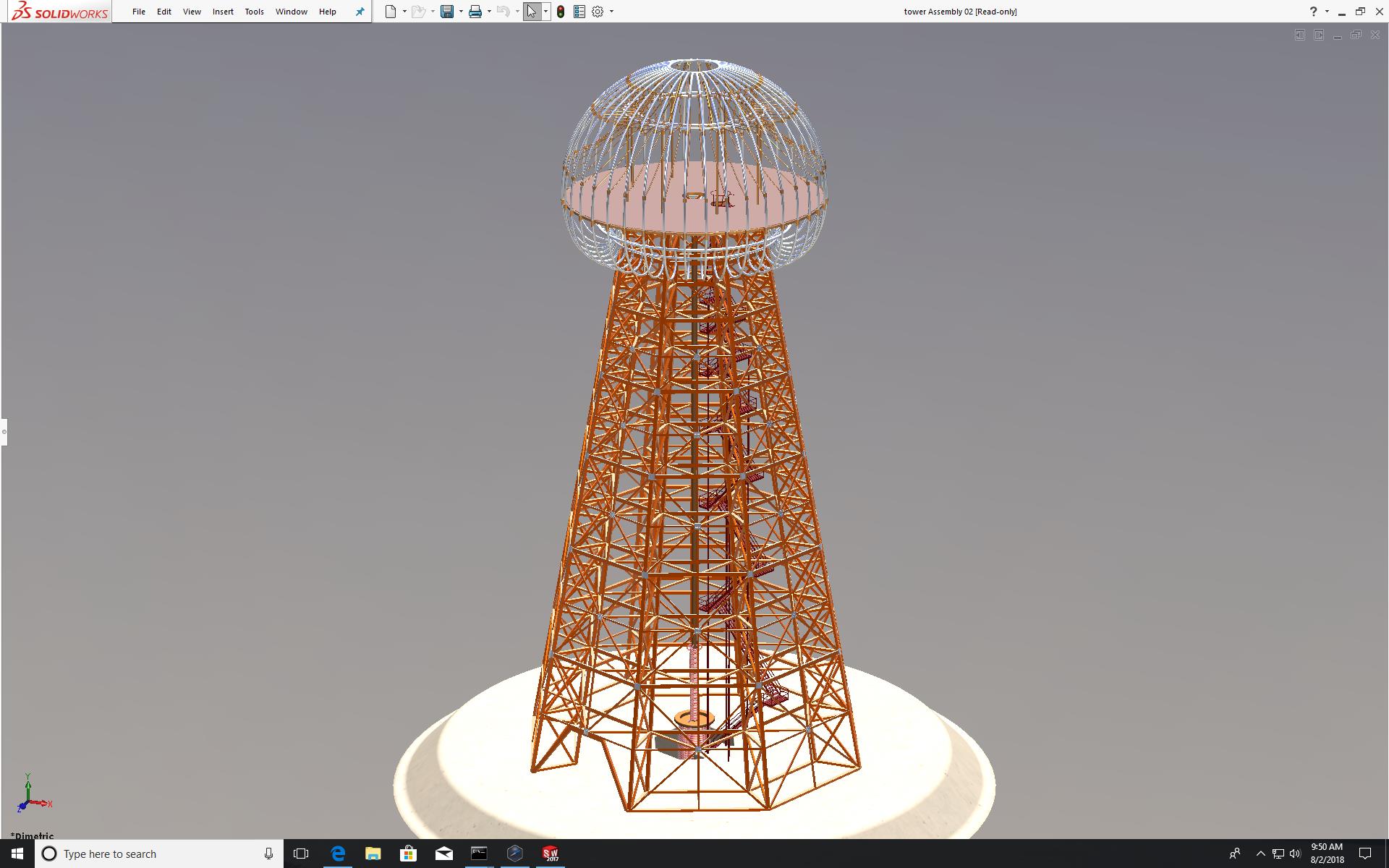This screenshot has width=1389, height=868.
Task: Open File Properties list icon
Action: pos(579,12)
